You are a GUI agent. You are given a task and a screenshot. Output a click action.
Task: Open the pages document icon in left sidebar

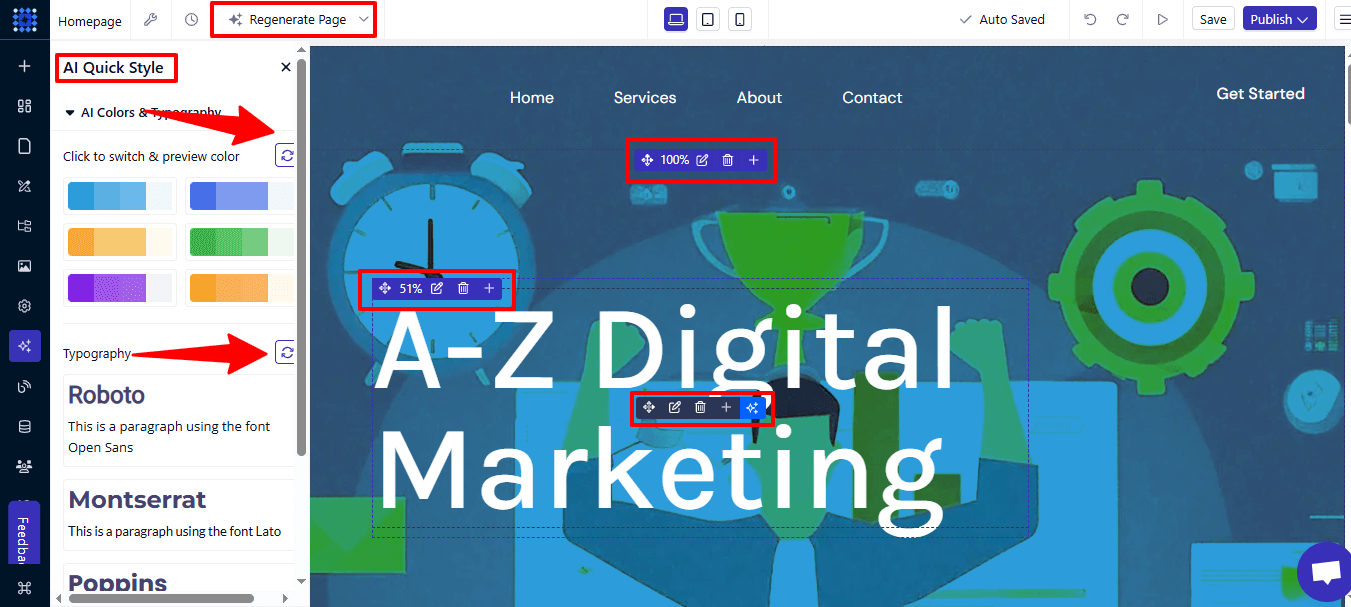25,146
